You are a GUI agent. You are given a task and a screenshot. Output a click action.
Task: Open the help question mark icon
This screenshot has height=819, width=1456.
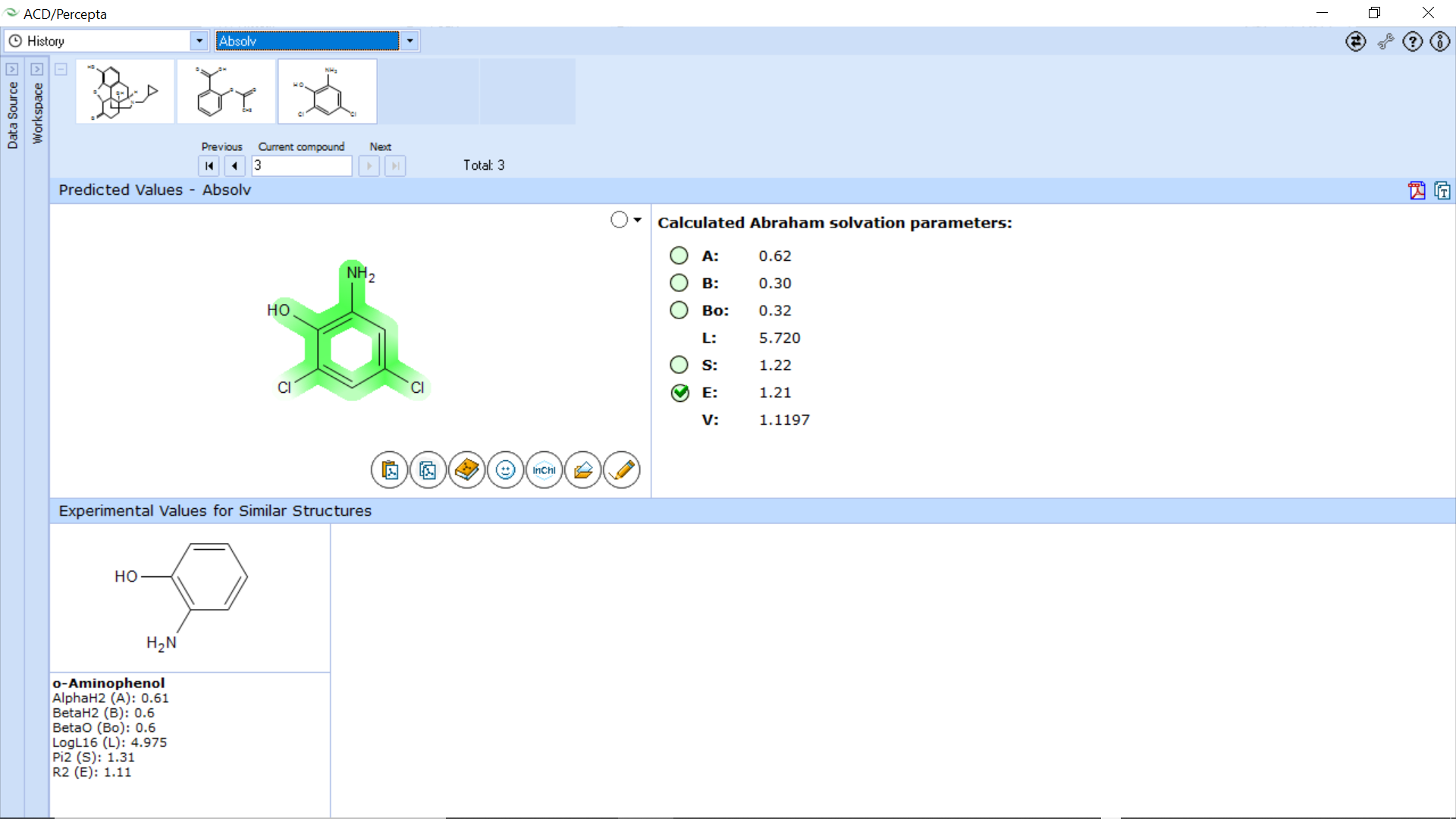click(1412, 42)
